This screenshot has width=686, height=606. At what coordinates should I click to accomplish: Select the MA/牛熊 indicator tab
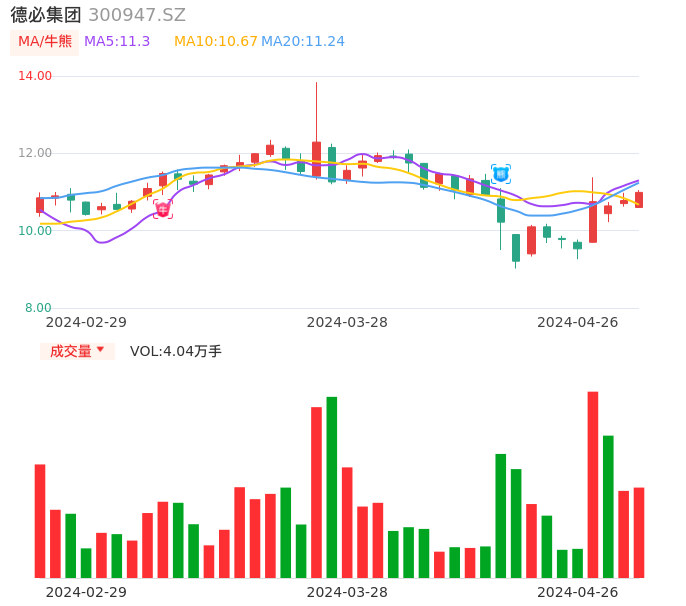pos(44,41)
